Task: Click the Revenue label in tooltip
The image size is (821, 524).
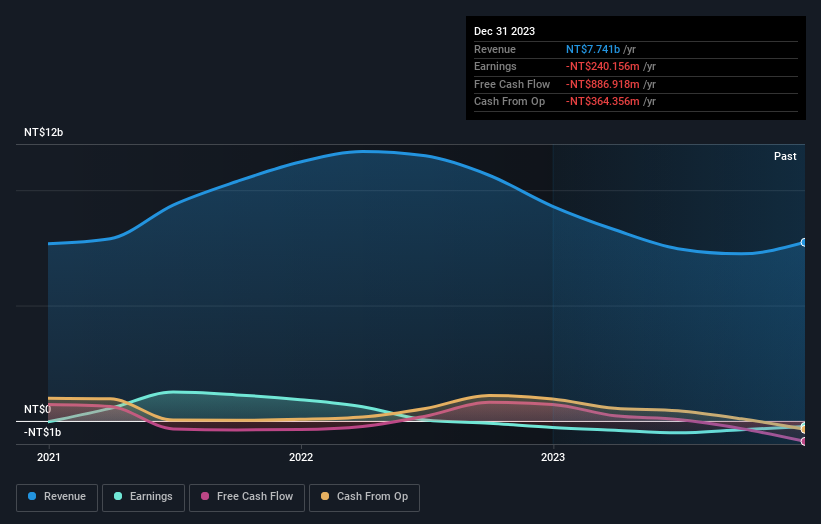Action: coord(495,49)
